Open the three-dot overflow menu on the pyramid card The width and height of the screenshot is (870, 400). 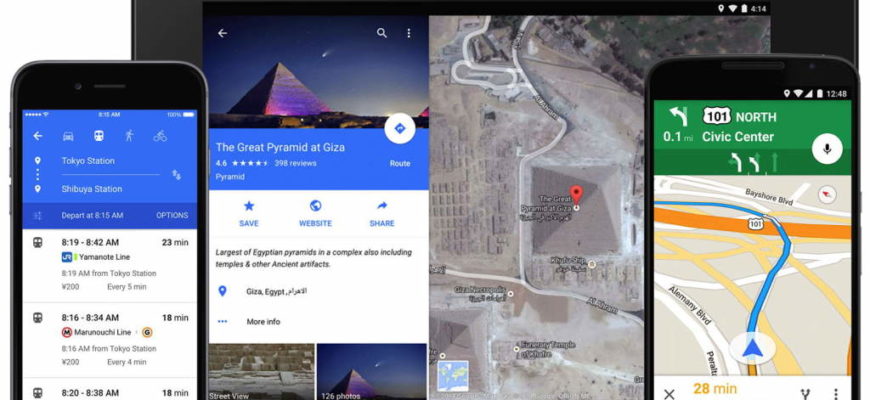[x=409, y=33]
